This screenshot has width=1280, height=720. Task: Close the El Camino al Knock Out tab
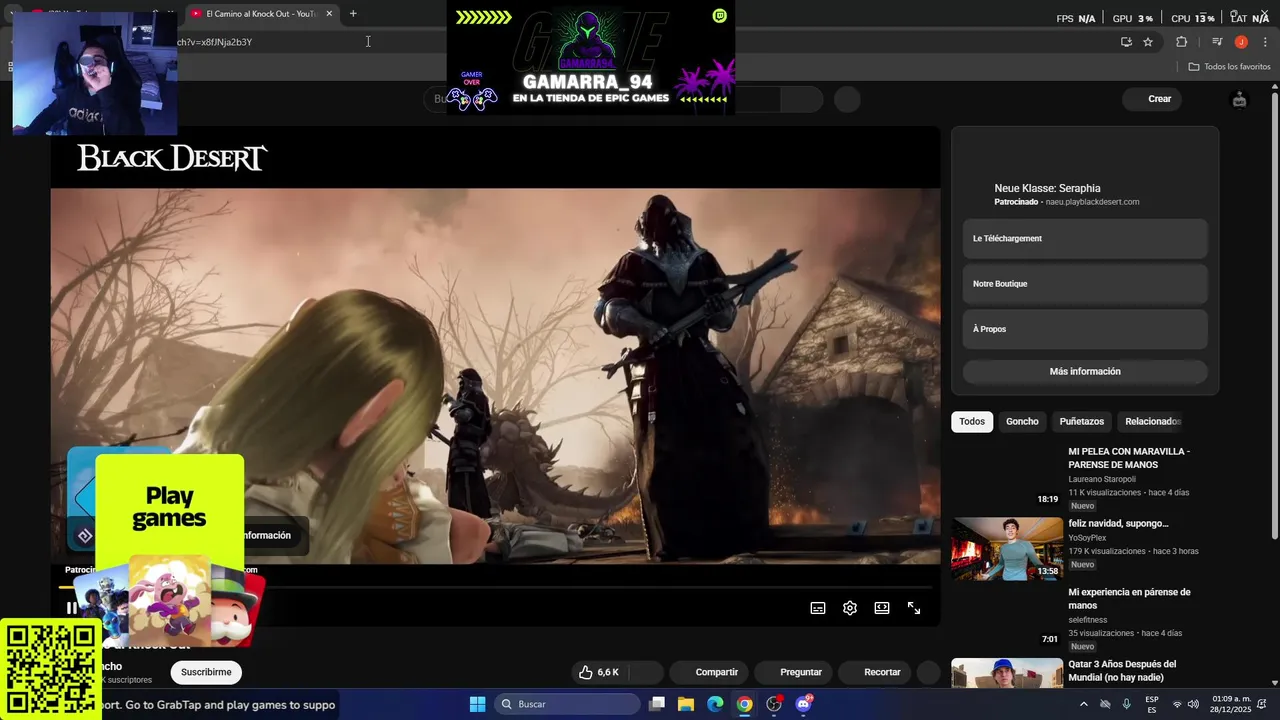click(x=329, y=14)
